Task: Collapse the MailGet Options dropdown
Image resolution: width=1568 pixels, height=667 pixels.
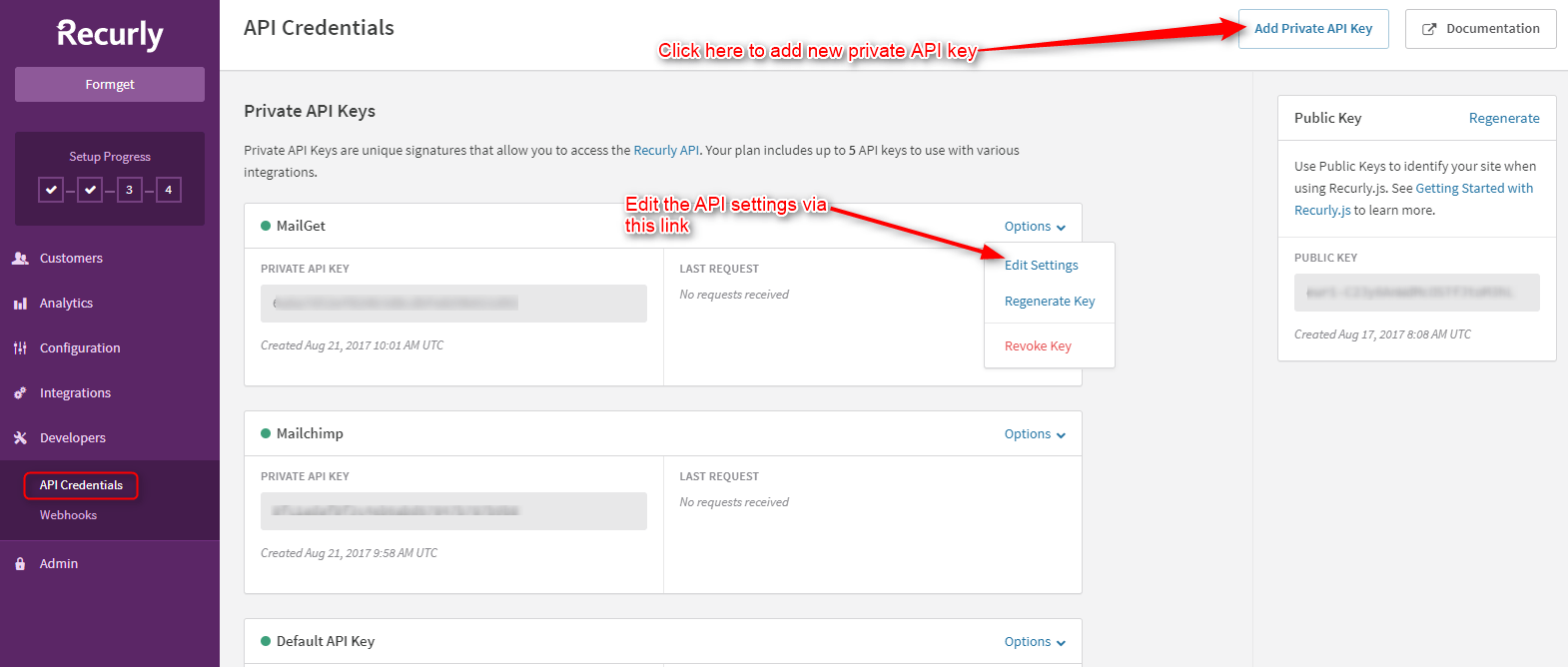Action: point(1035,227)
